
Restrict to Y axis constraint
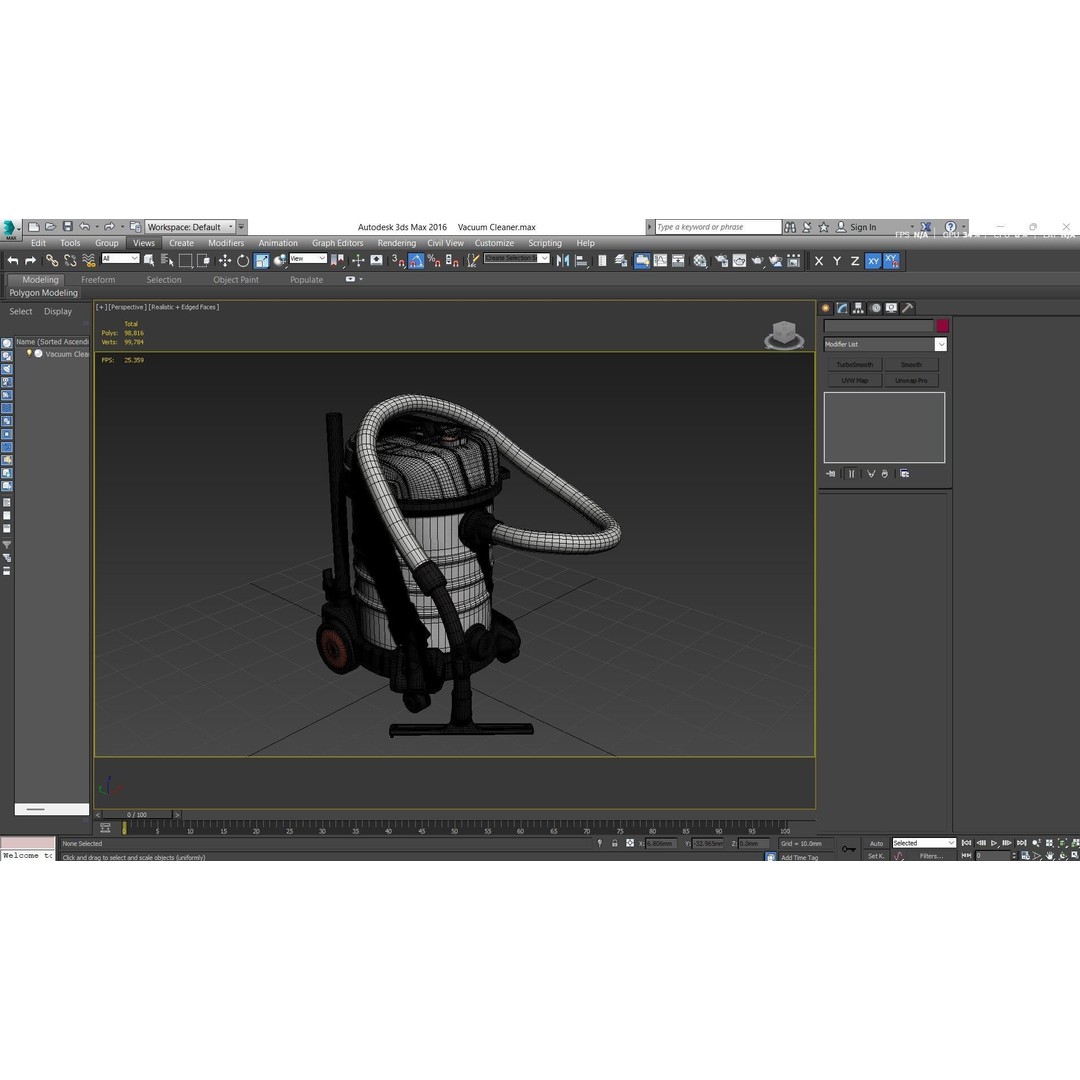(x=837, y=261)
